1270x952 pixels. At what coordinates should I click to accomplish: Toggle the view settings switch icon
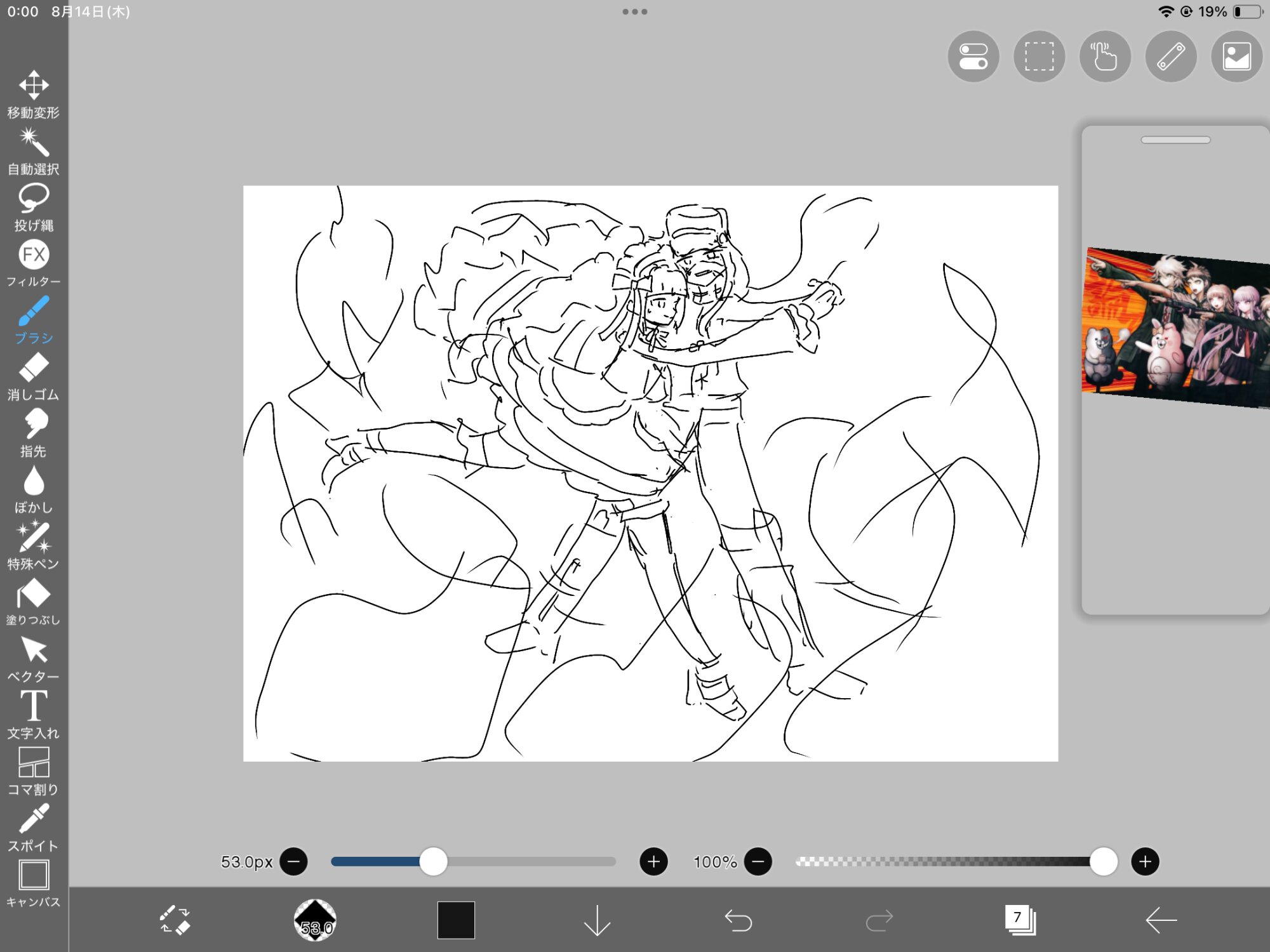pyautogui.click(x=973, y=56)
